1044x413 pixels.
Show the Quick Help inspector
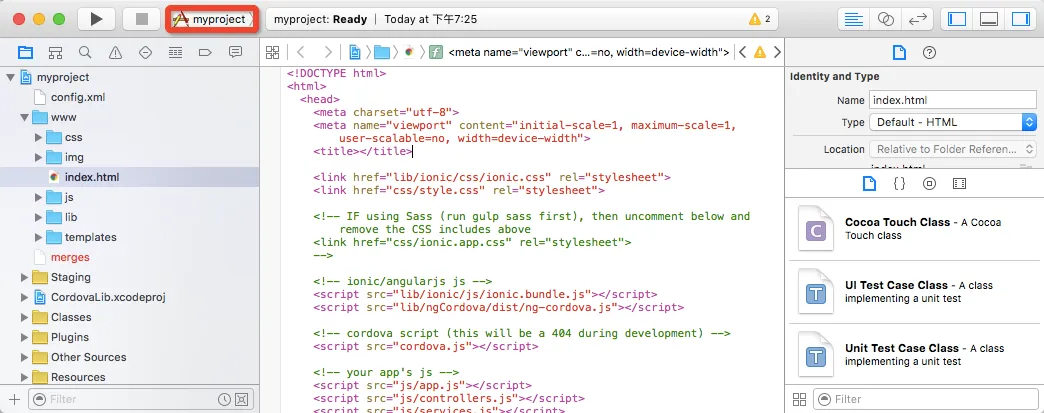[x=929, y=53]
